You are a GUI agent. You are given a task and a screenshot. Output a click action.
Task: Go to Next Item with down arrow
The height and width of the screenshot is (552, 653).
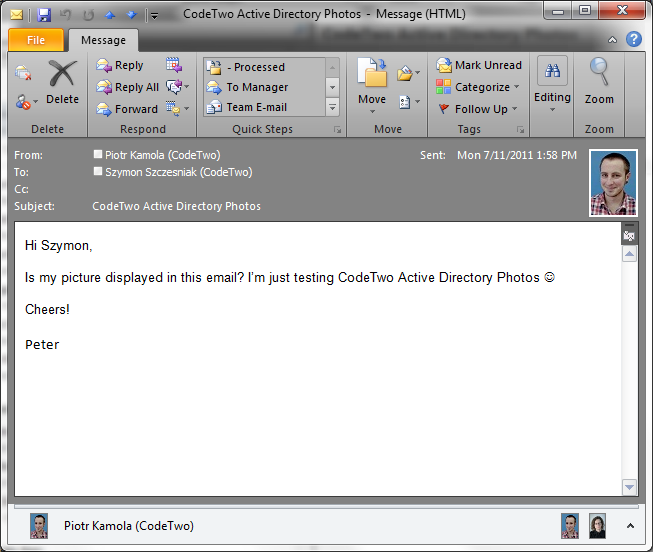point(132,15)
